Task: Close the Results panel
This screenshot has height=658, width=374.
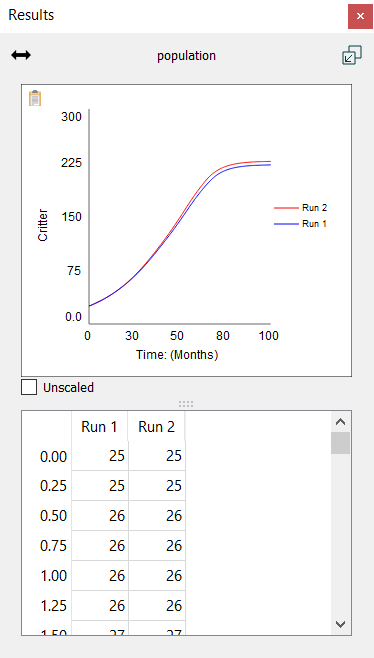Action: (360, 16)
